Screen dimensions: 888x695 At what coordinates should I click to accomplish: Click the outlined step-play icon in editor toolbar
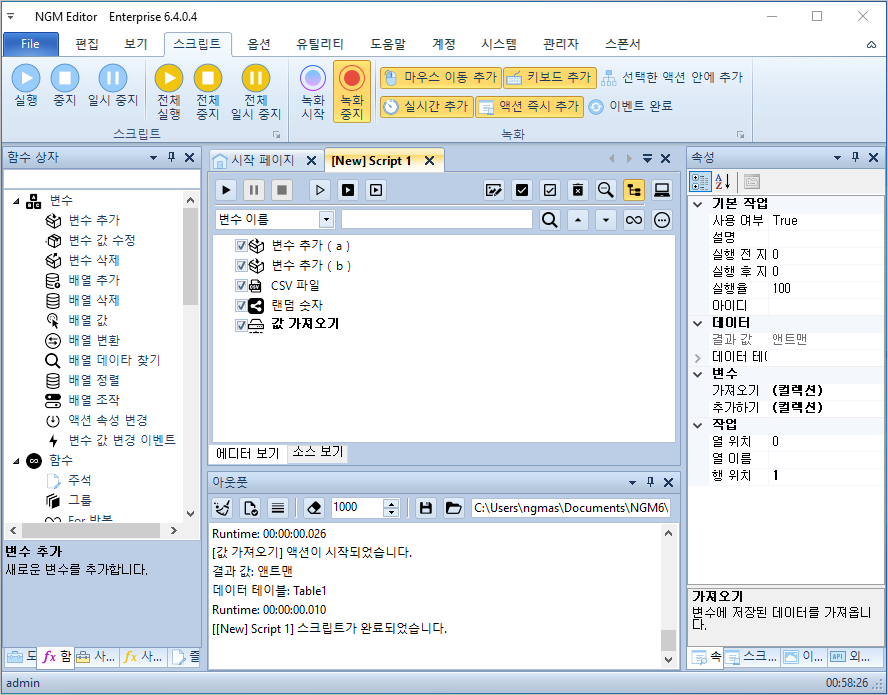click(x=320, y=190)
